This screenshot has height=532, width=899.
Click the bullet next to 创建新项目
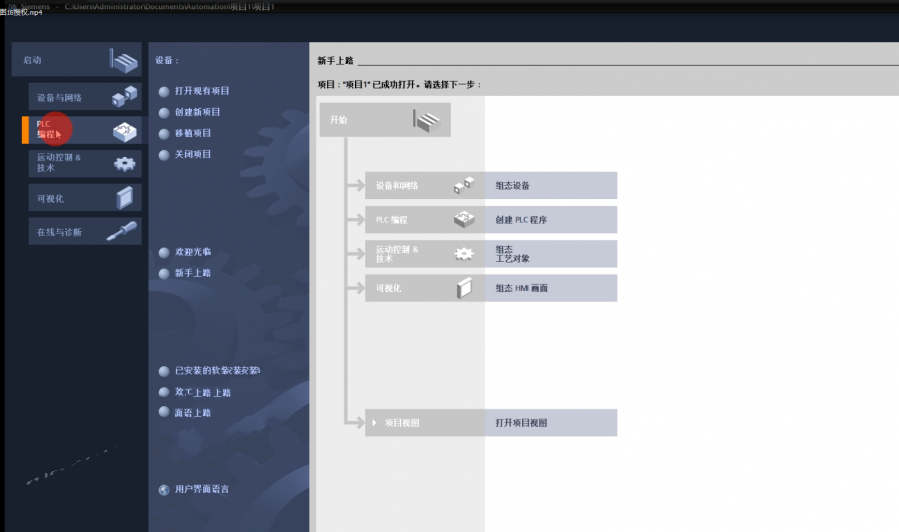coord(164,113)
